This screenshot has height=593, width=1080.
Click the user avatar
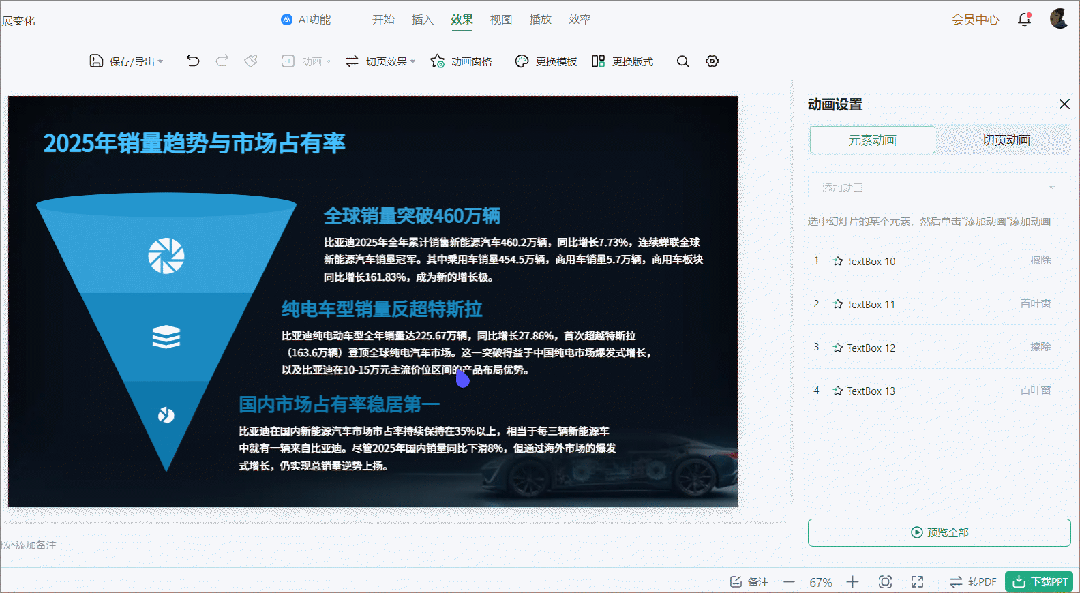1059,19
